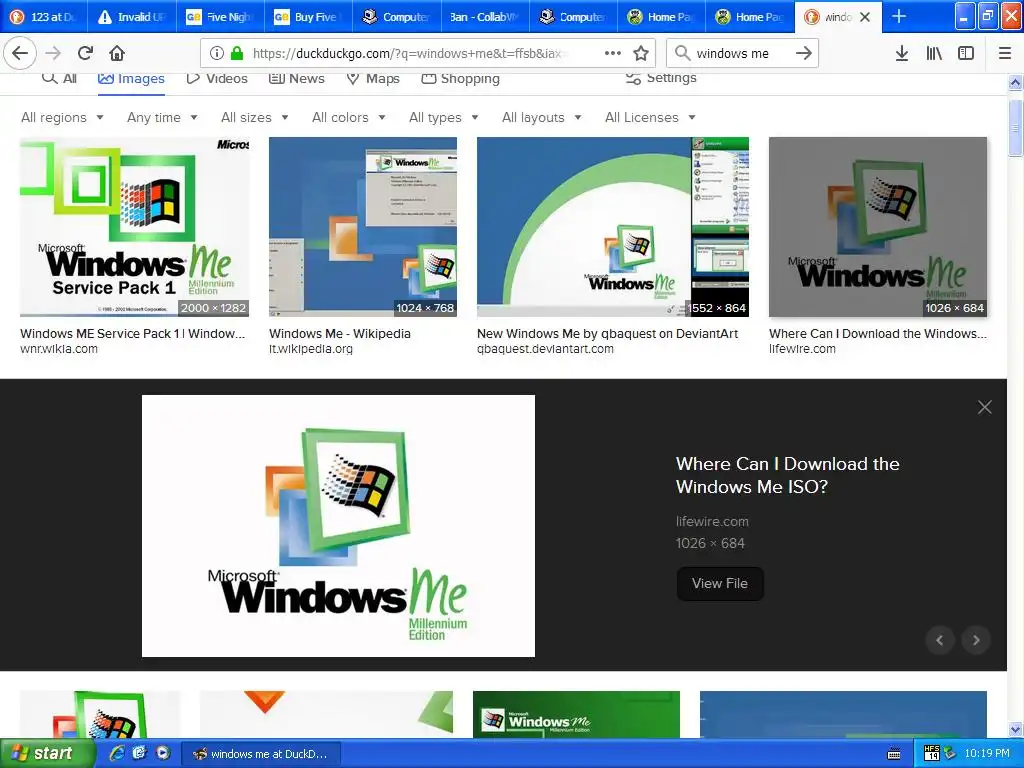The height and width of the screenshot is (768, 1024).
Task: Open the Downloads arrow icon
Action: [902, 53]
